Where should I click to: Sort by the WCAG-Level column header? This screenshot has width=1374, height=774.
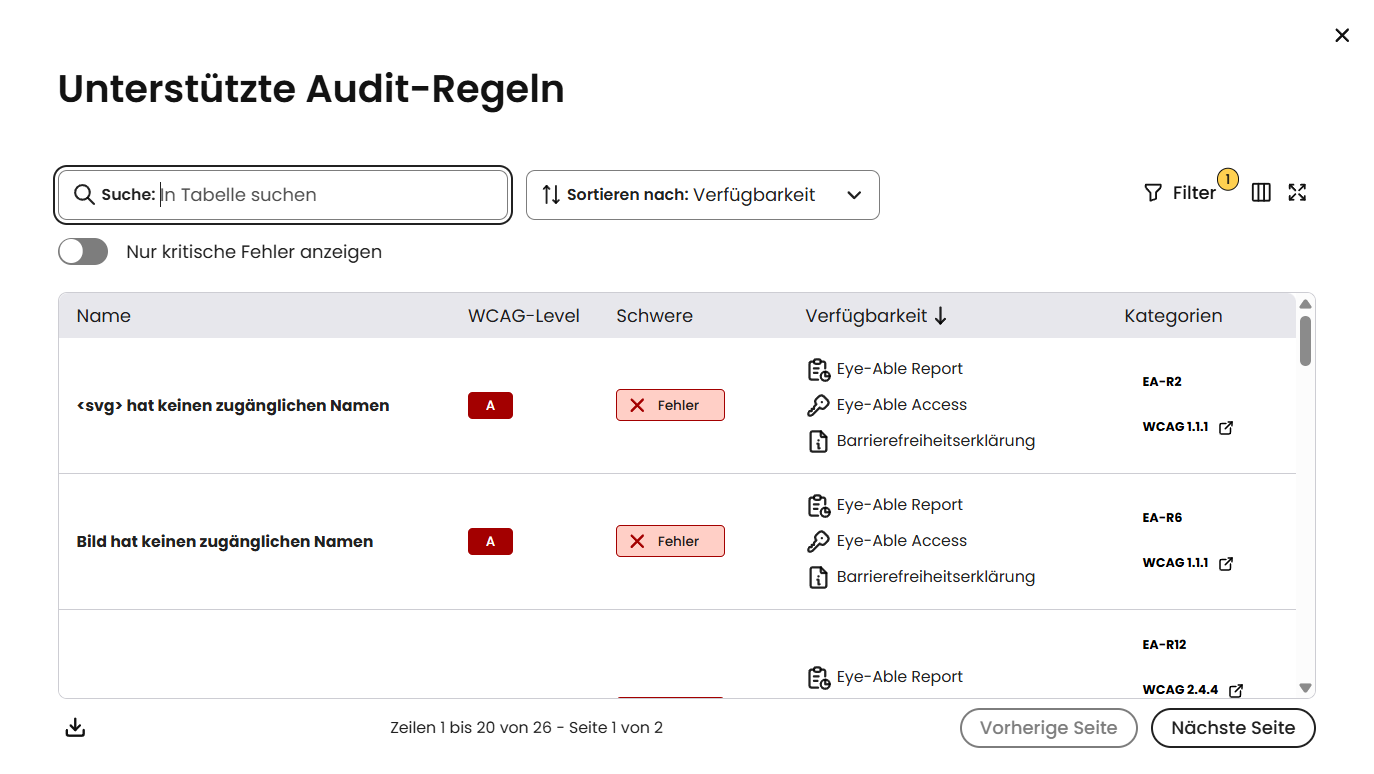[523, 316]
